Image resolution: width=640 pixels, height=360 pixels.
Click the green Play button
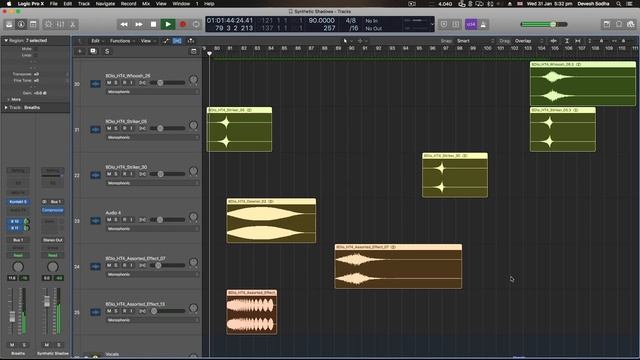168,24
